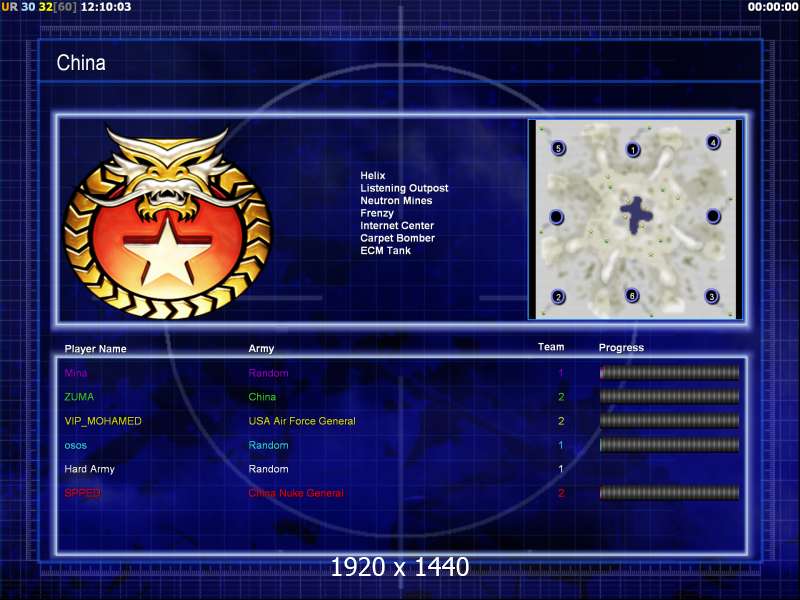Click the Internet Center entry
This screenshot has height=600, width=800.
coord(397,226)
